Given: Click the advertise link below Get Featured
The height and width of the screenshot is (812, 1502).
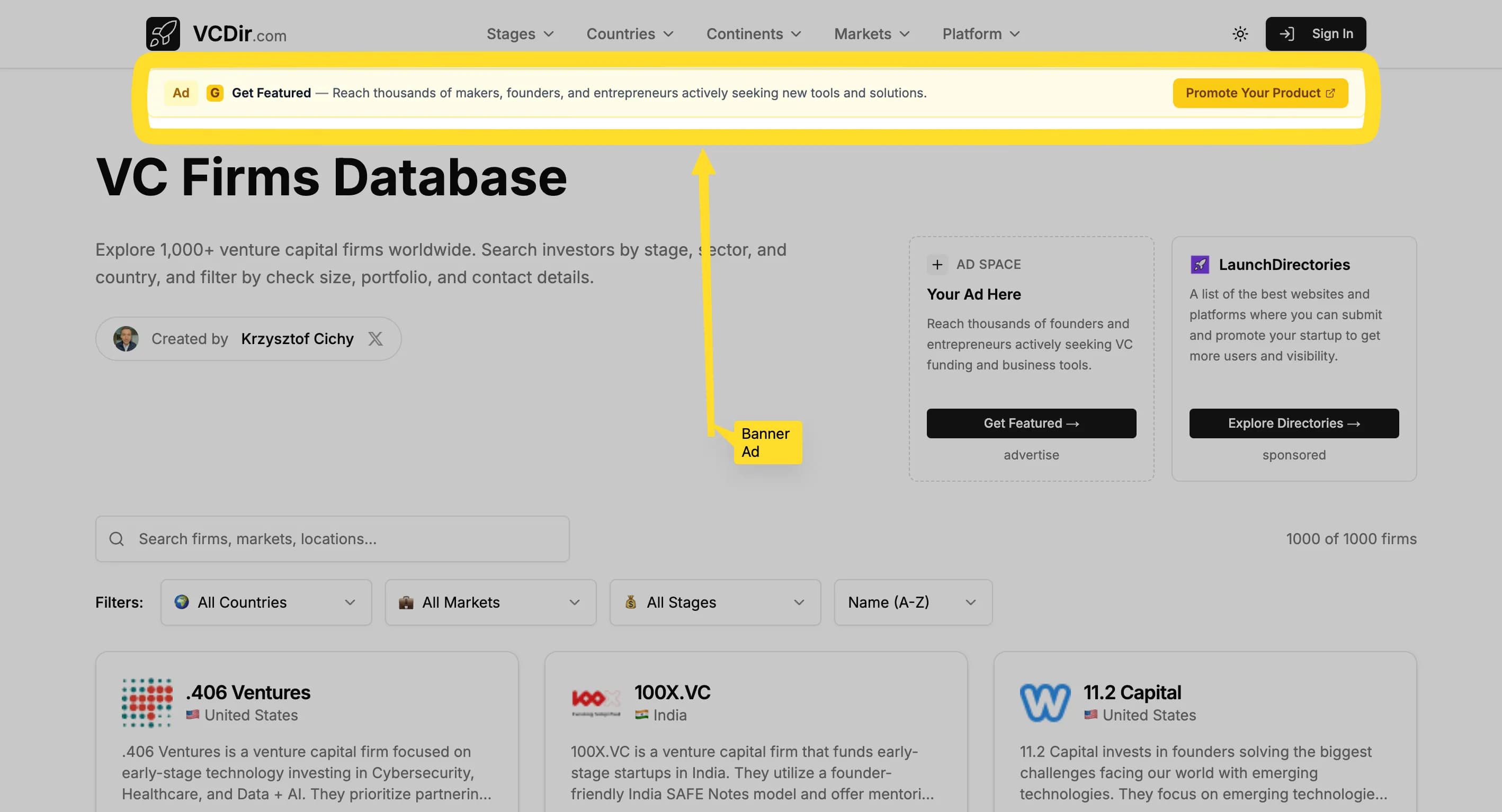Looking at the screenshot, I should (x=1031, y=455).
